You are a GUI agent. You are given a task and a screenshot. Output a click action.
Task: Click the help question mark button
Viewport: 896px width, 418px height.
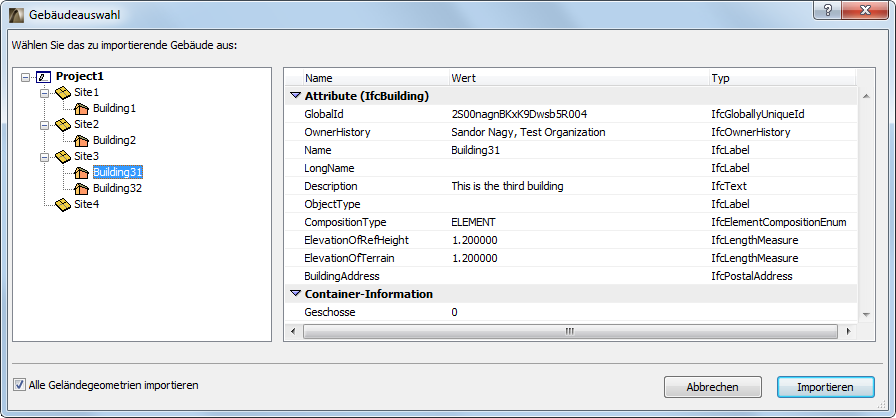tap(828, 10)
